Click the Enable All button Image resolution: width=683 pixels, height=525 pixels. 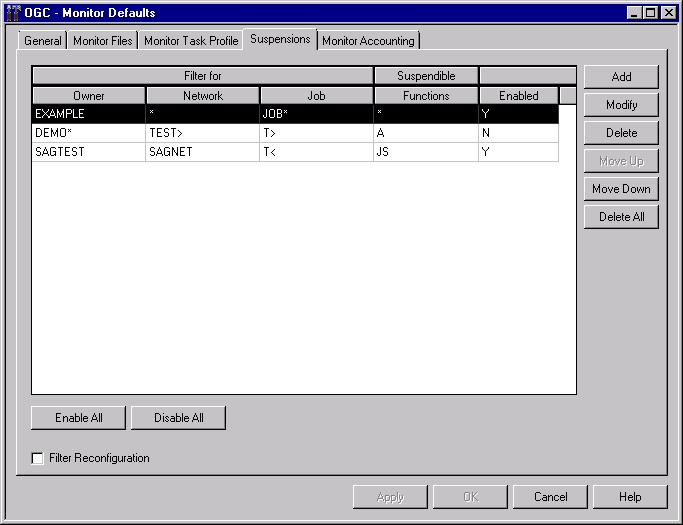78,418
